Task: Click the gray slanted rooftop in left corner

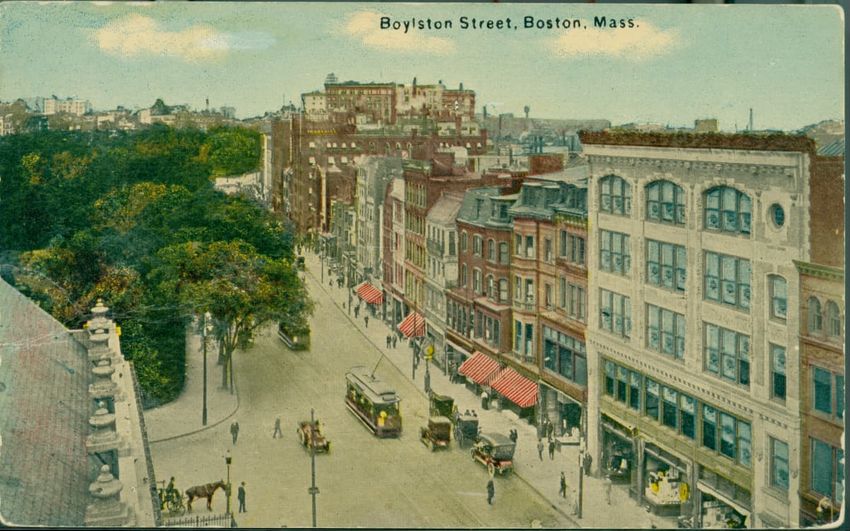Action: pyautogui.click(x=40, y=420)
